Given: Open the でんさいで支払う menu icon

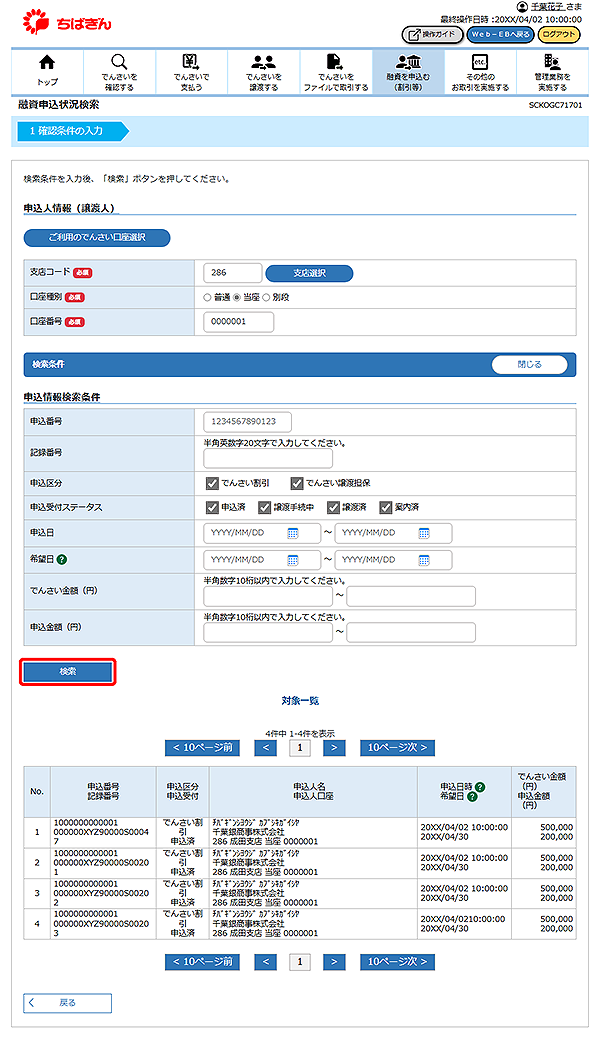Looking at the screenshot, I should tap(191, 62).
